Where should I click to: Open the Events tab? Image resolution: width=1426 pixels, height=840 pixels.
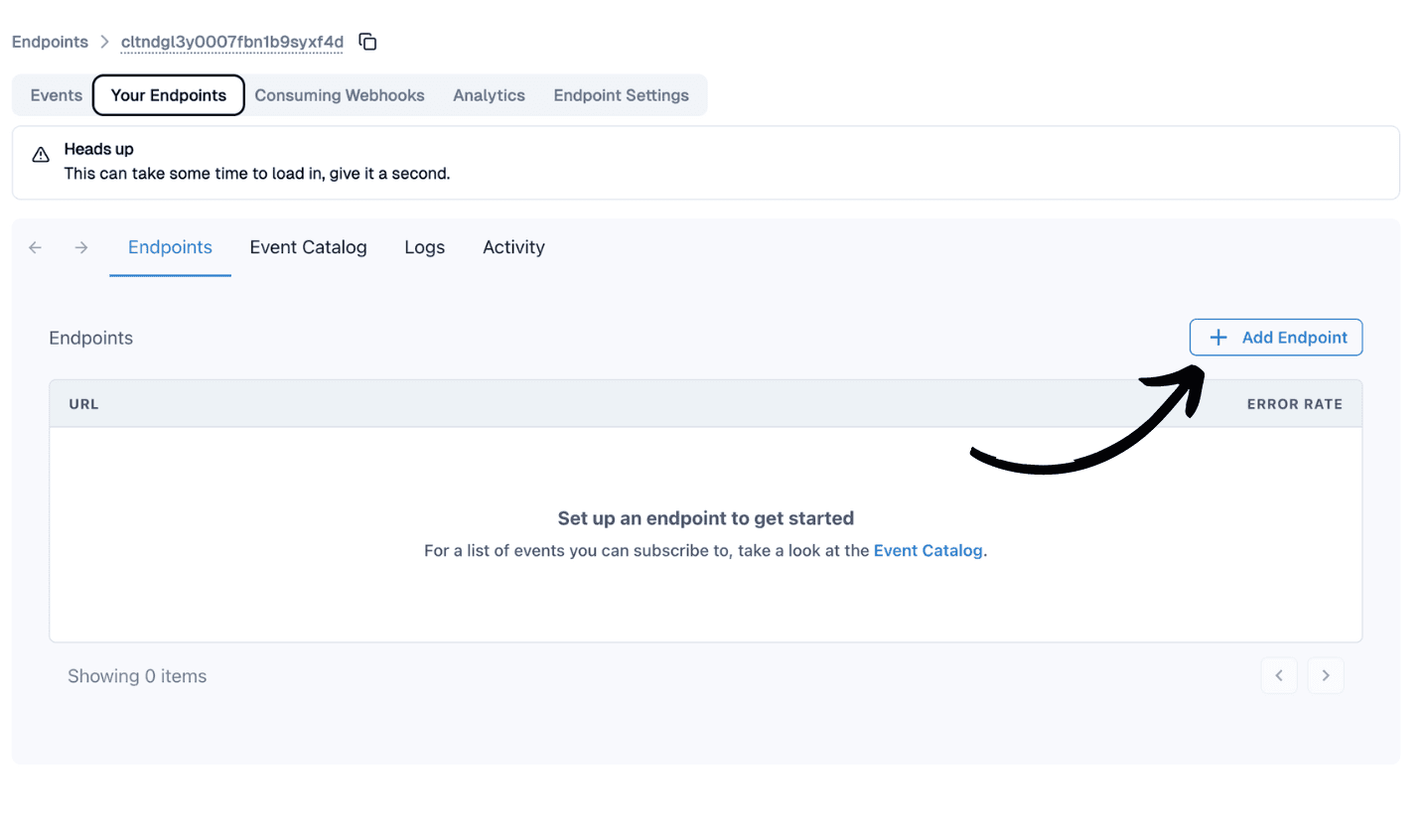point(56,95)
